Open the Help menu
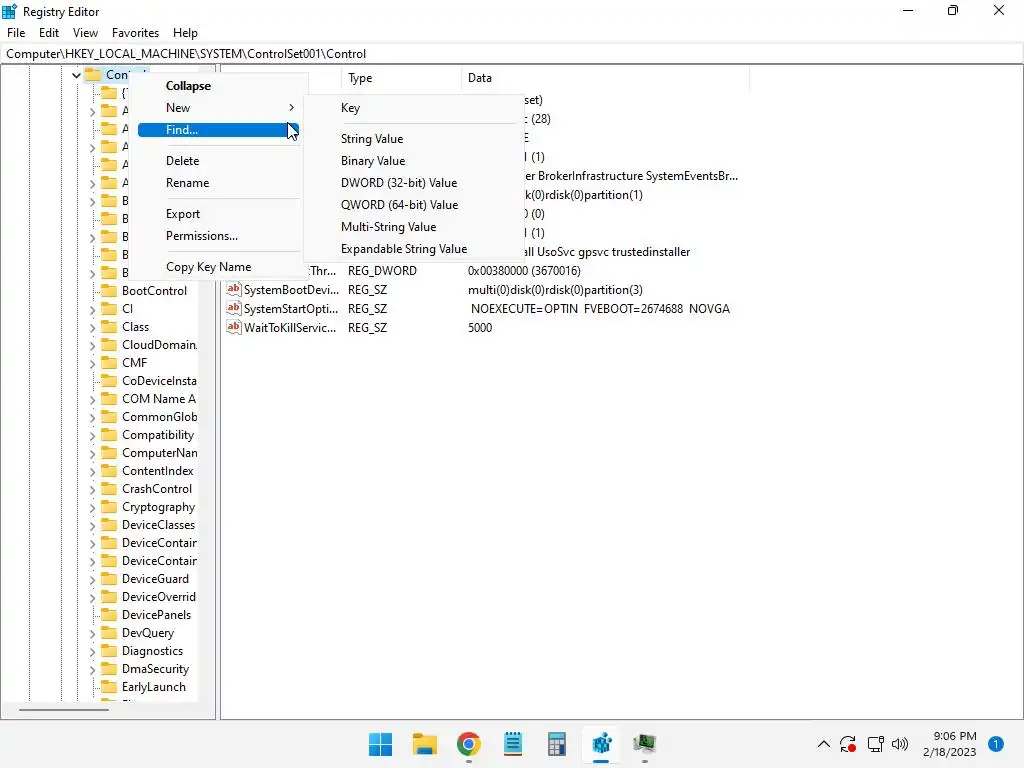 185,33
